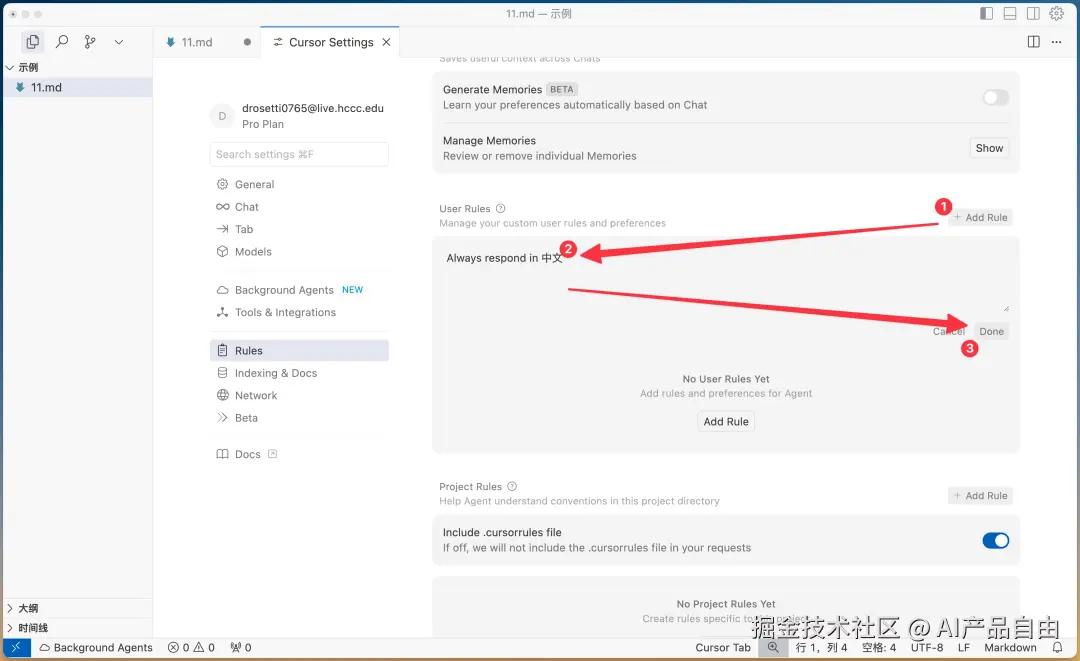The height and width of the screenshot is (661, 1080).
Task: Open the 11.md file in explorer tree
Action: tap(78, 87)
